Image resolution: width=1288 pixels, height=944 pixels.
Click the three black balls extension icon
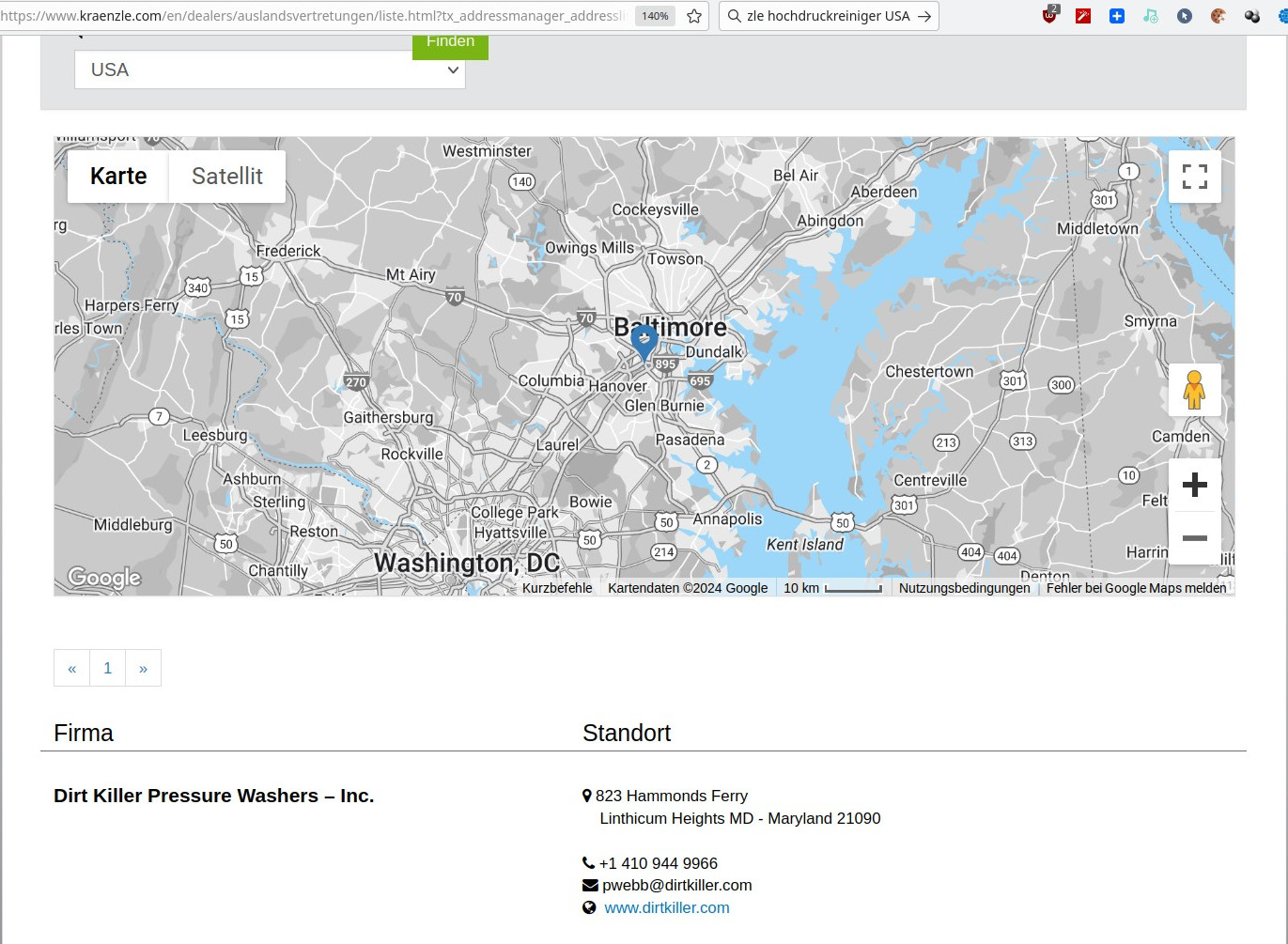[x=1252, y=16]
